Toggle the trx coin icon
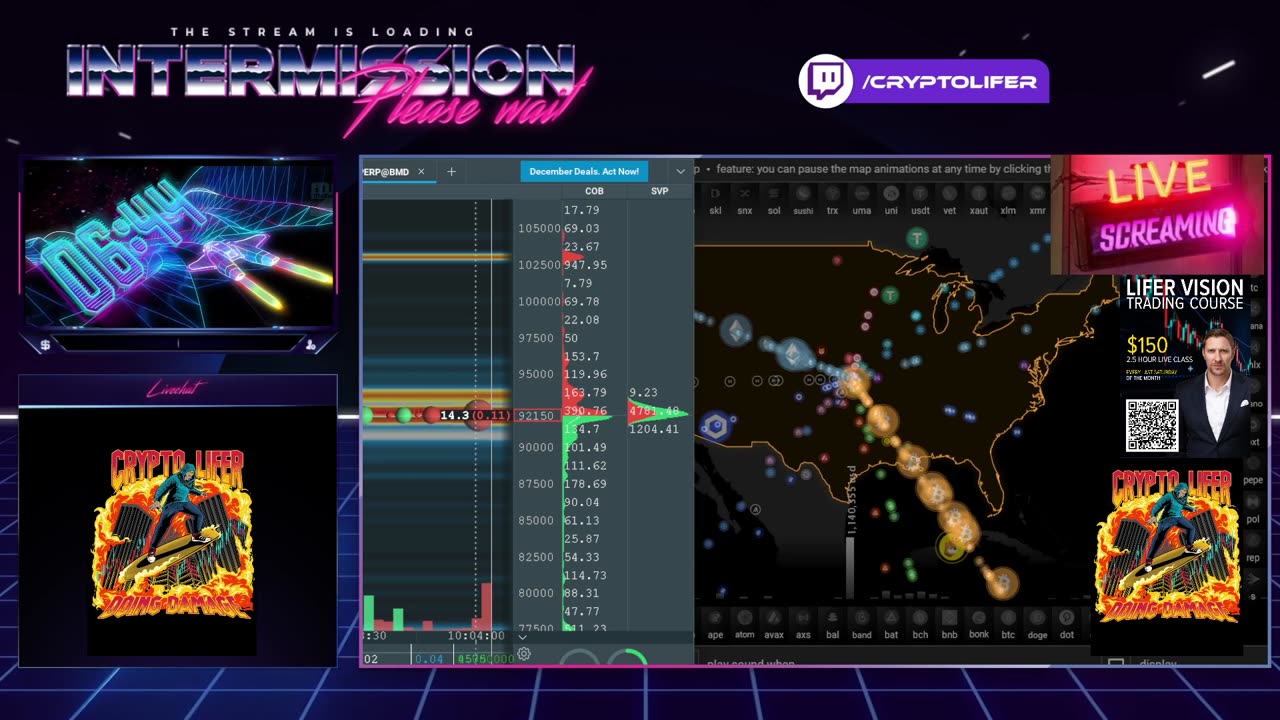This screenshot has width=1280, height=720. 832,194
